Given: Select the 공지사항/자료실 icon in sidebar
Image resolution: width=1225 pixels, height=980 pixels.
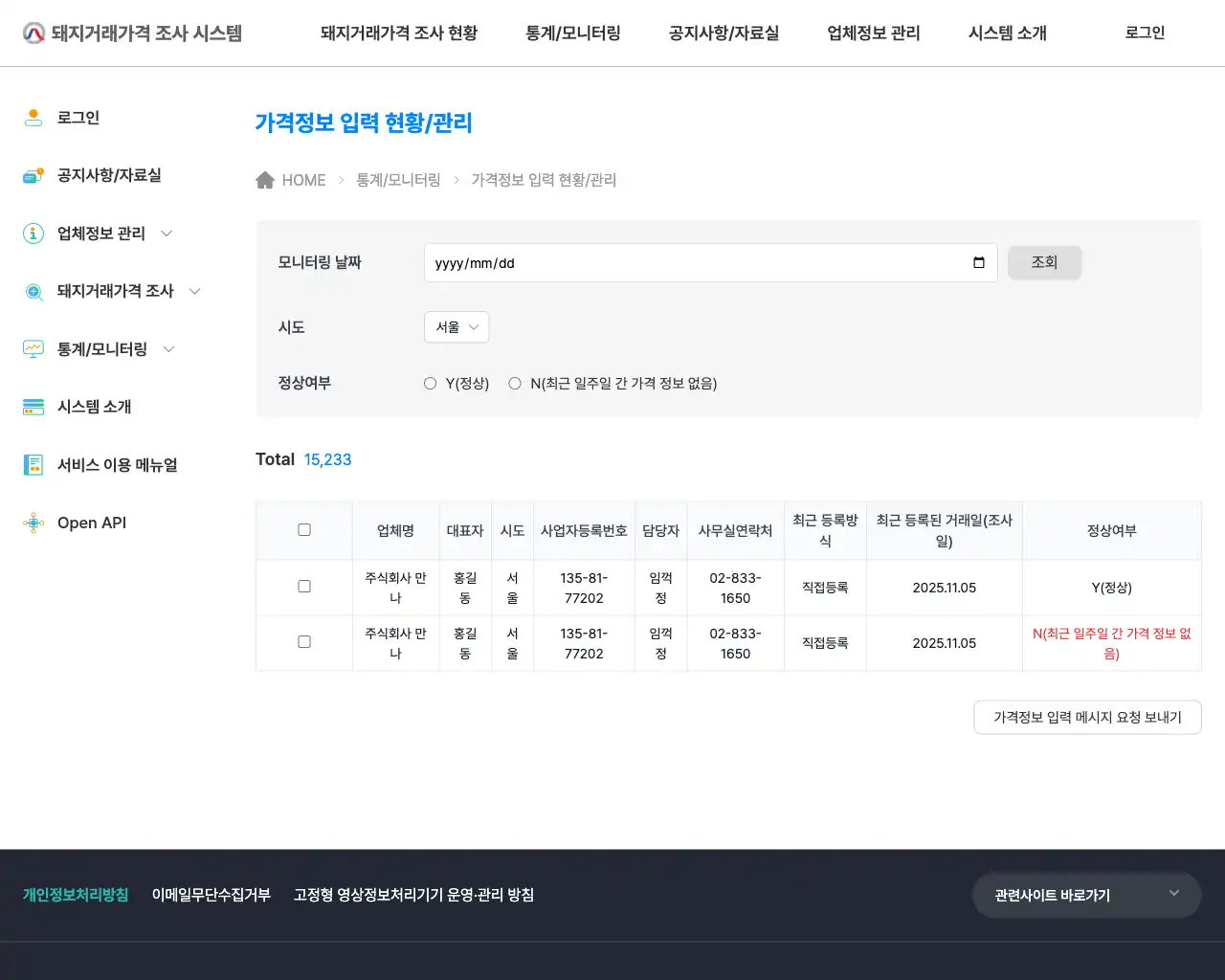Looking at the screenshot, I should (x=33, y=174).
